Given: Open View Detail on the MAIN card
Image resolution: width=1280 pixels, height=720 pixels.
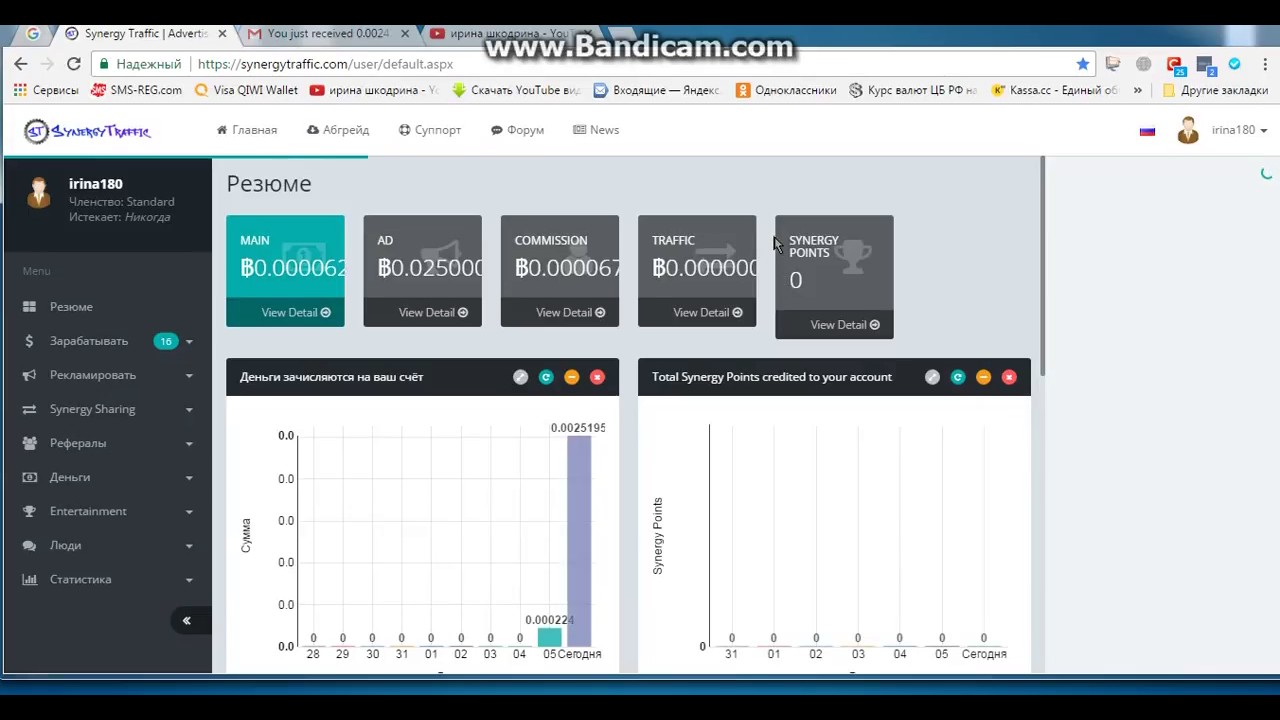Looking at the screenshot, I should (295, 312).
